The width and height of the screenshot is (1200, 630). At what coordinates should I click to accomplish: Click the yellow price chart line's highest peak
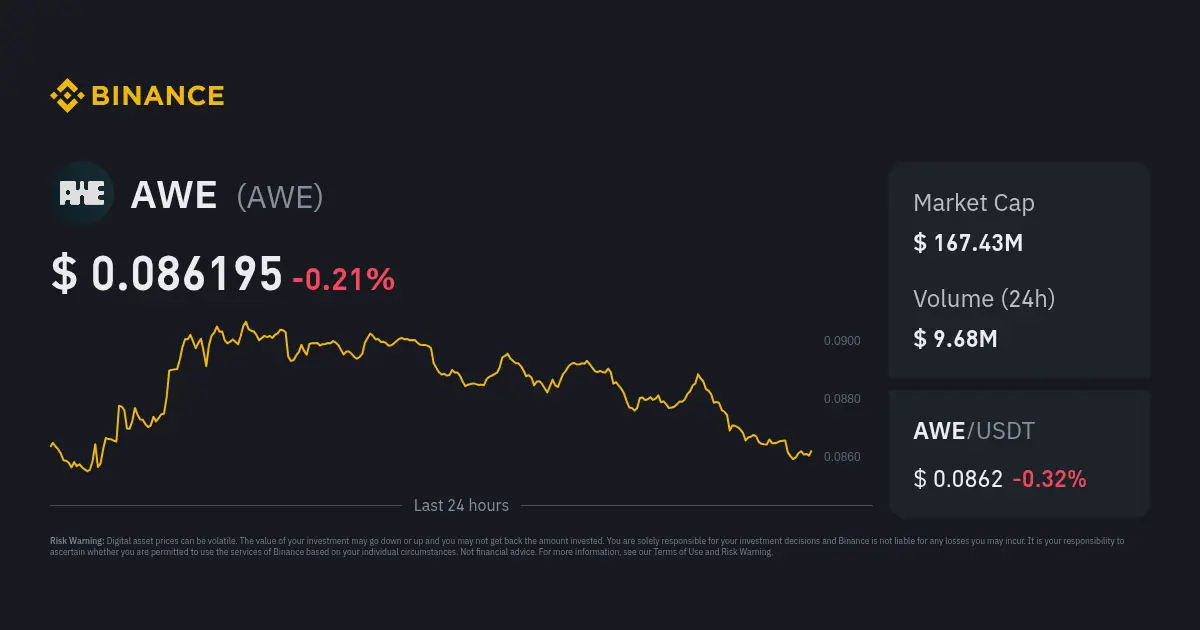[x=245, y=323]
